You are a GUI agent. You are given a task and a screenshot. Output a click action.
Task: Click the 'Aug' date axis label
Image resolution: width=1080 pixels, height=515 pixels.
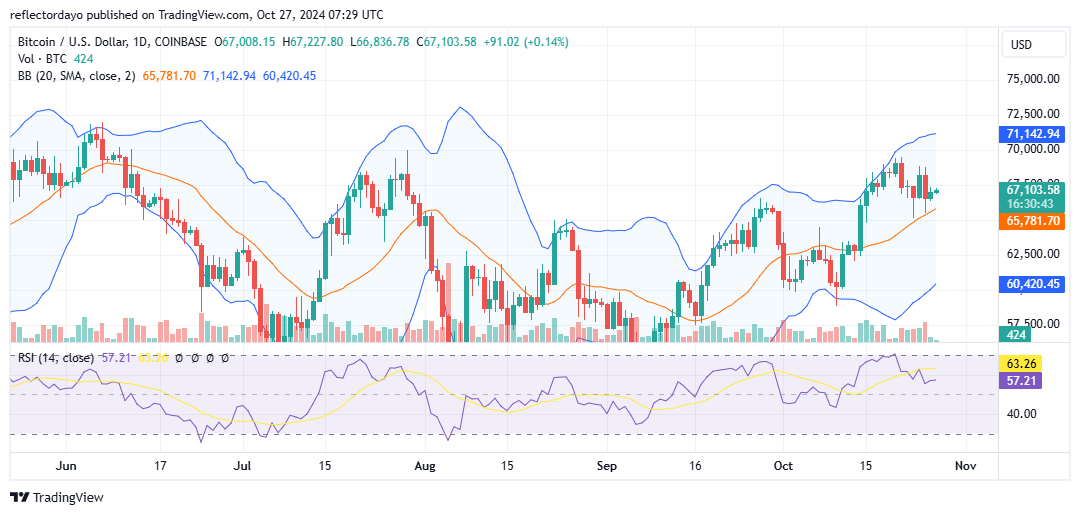coord(426,465)
